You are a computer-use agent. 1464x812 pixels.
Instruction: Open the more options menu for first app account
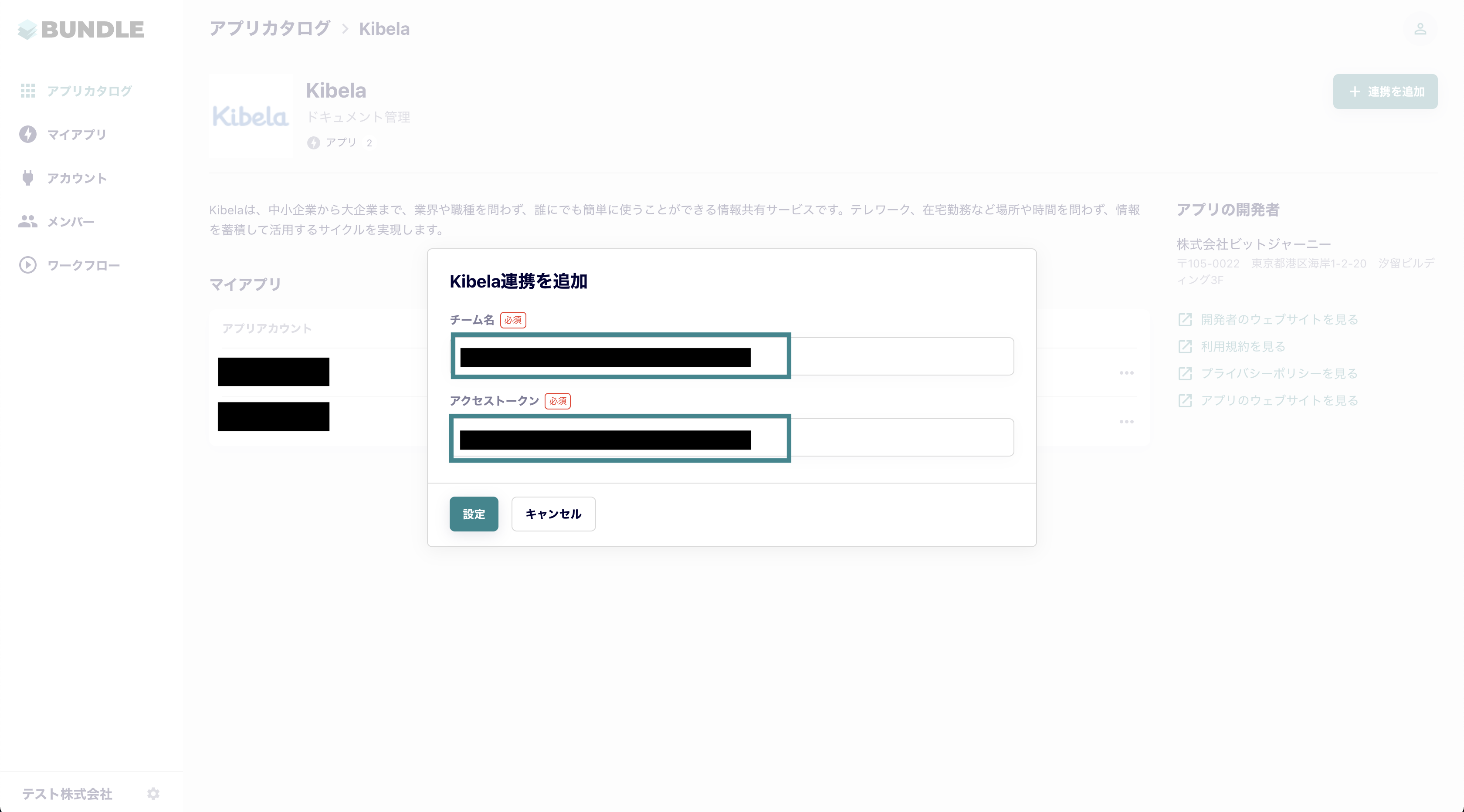[1126, 373]
